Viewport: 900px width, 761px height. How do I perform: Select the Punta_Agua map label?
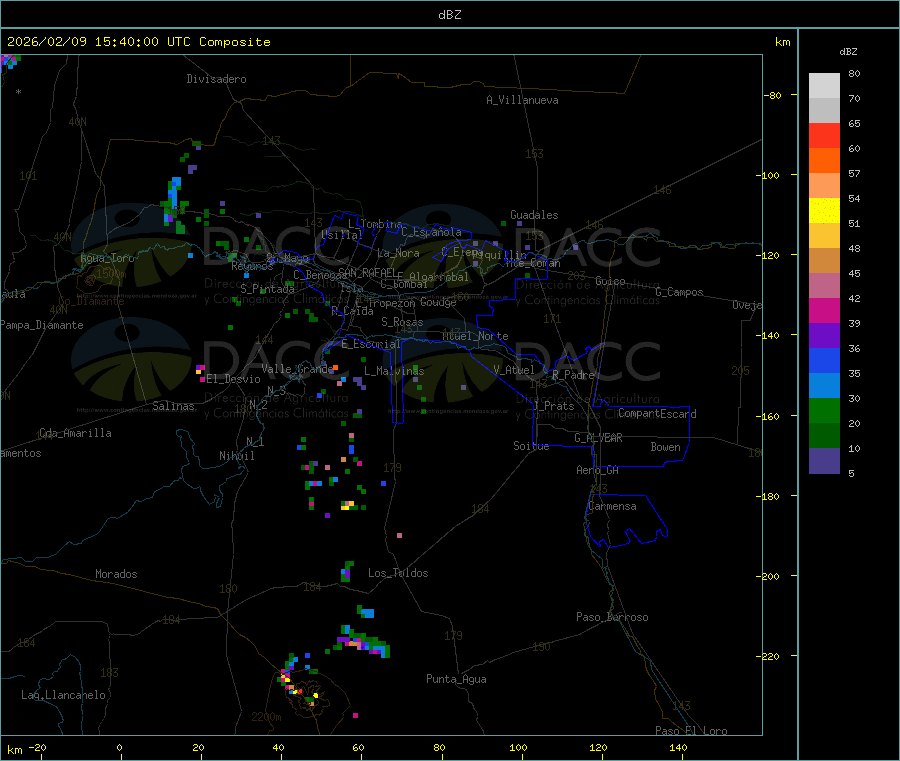point(456,679)
